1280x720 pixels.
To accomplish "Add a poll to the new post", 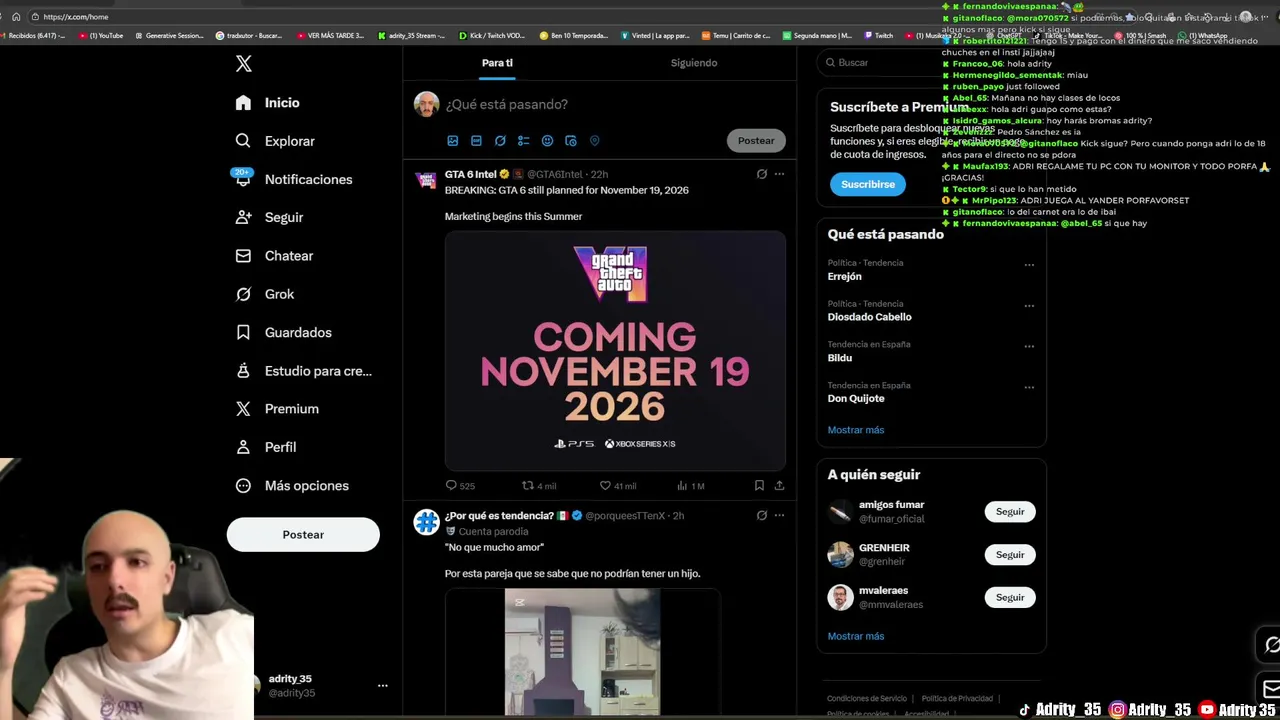I will coord(523,141).
